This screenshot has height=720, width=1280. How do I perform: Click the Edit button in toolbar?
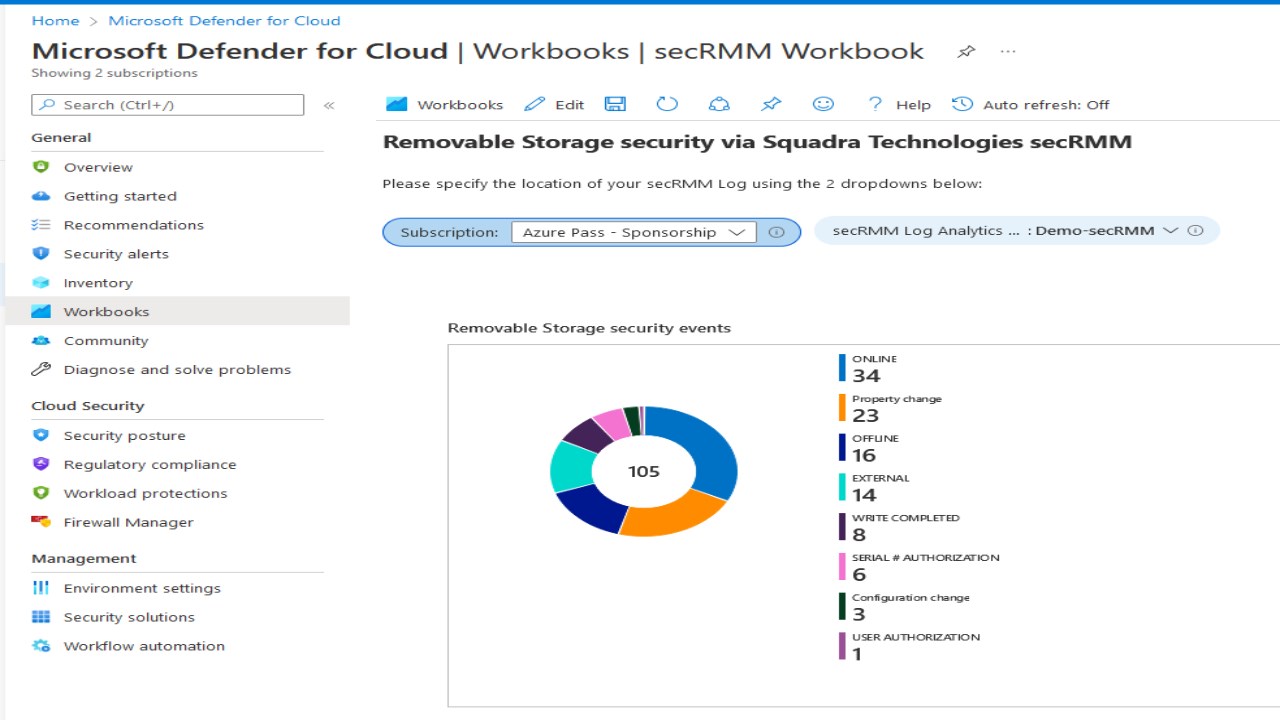[555, 104]
